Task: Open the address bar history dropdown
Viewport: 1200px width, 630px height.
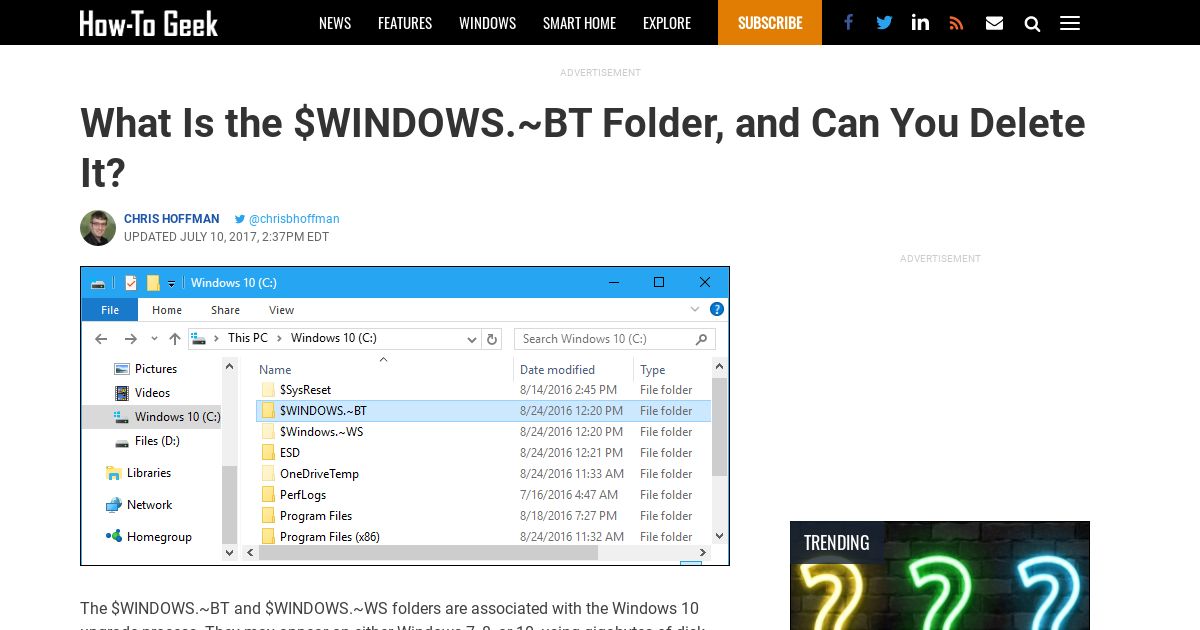Action: tap(473, 339)
